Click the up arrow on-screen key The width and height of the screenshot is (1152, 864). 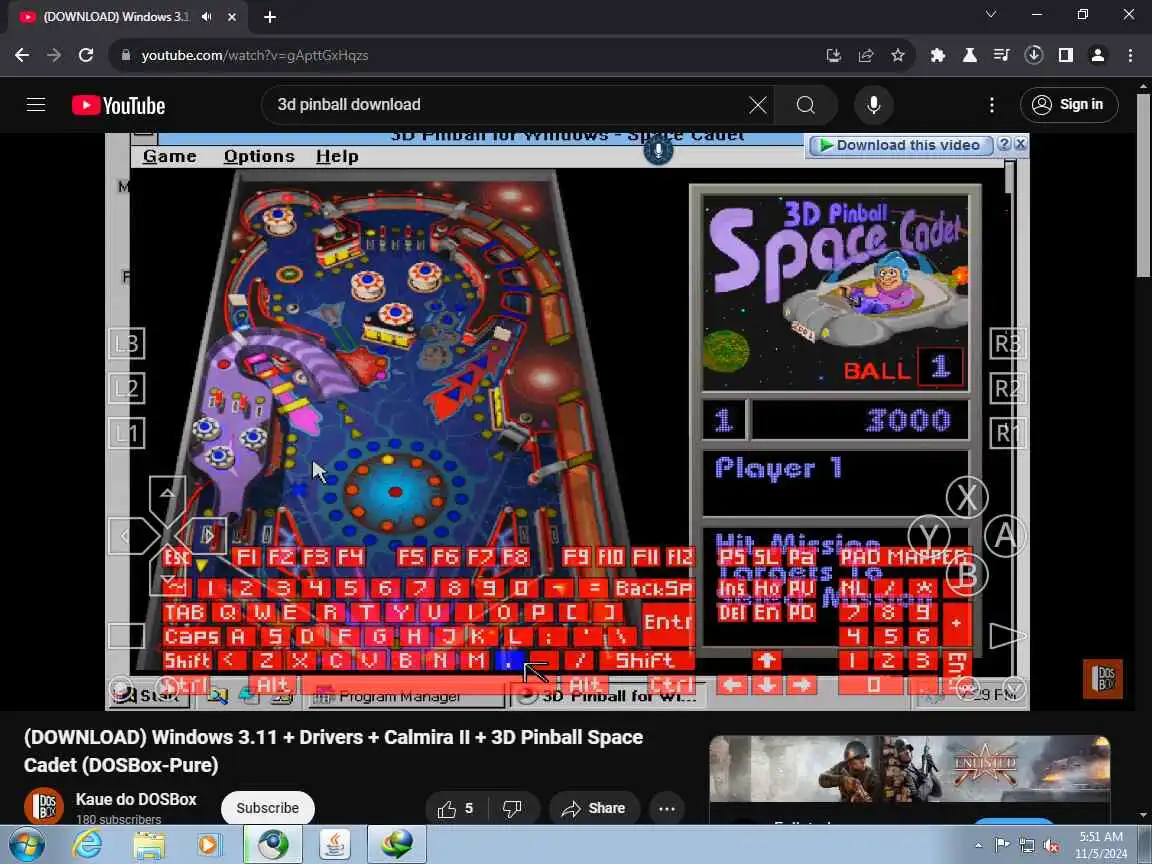(766, 660)
